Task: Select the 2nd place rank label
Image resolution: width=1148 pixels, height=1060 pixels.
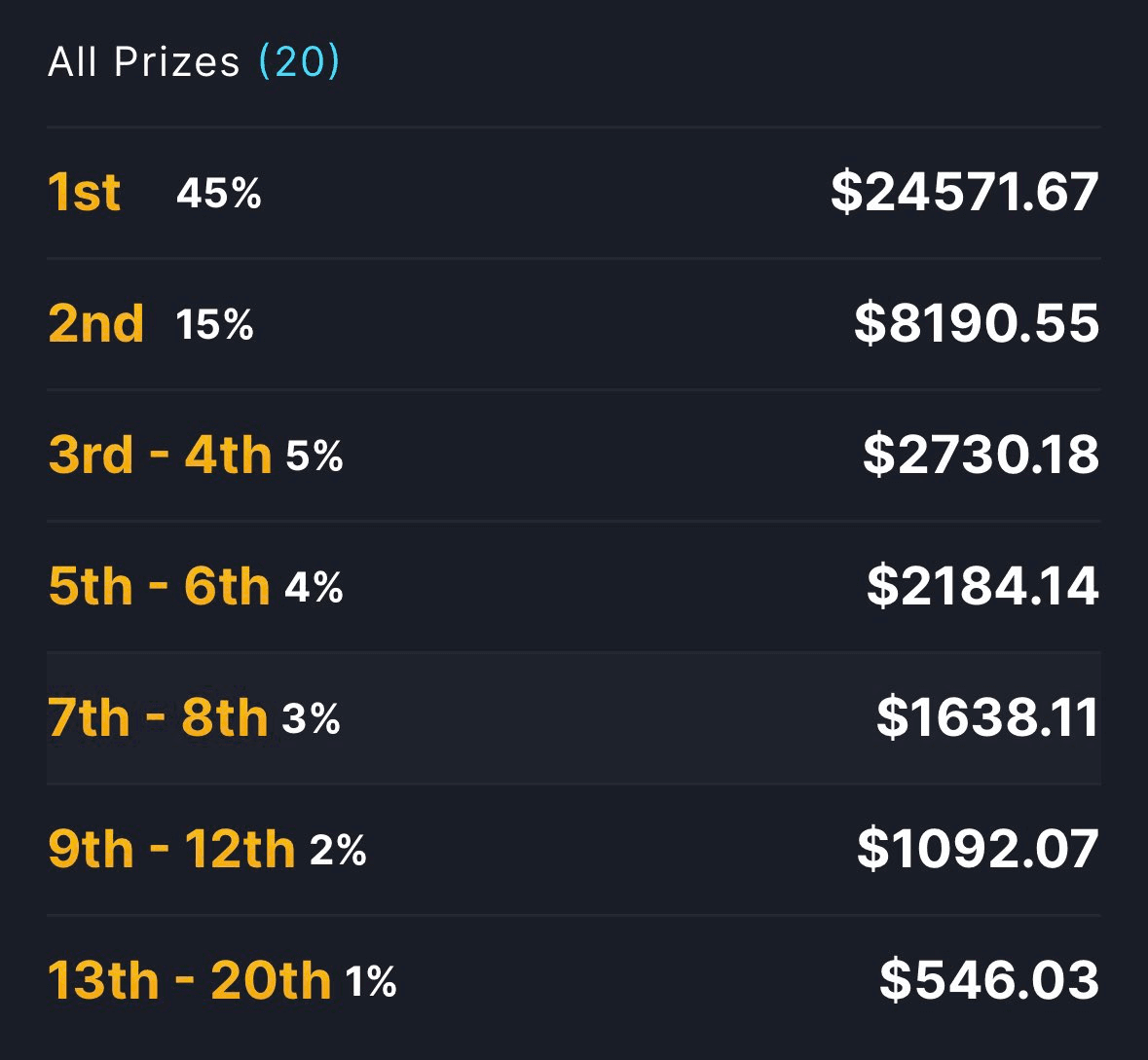Action: pos(96,323)
